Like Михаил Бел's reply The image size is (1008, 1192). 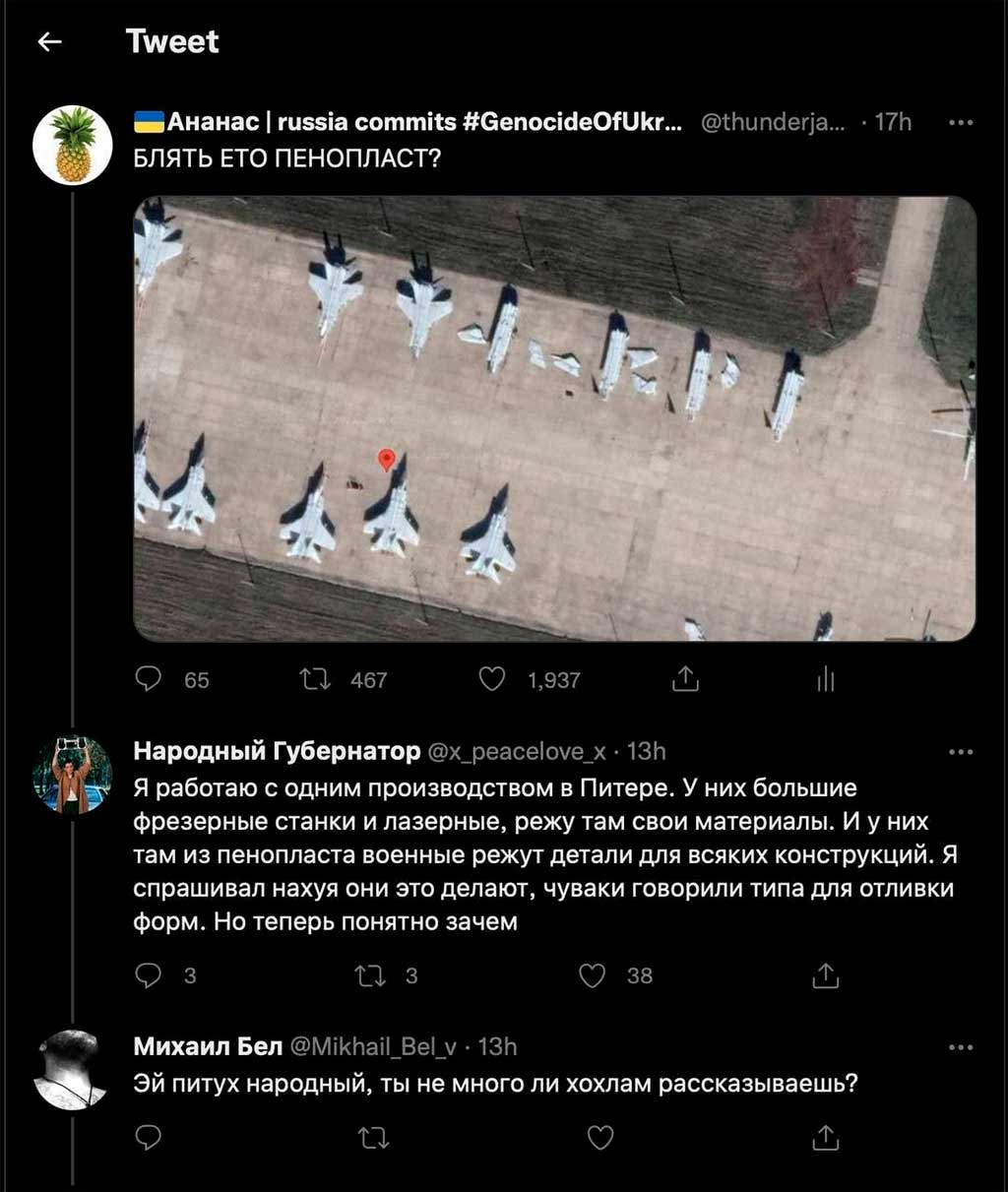(x=600, y=1139)
